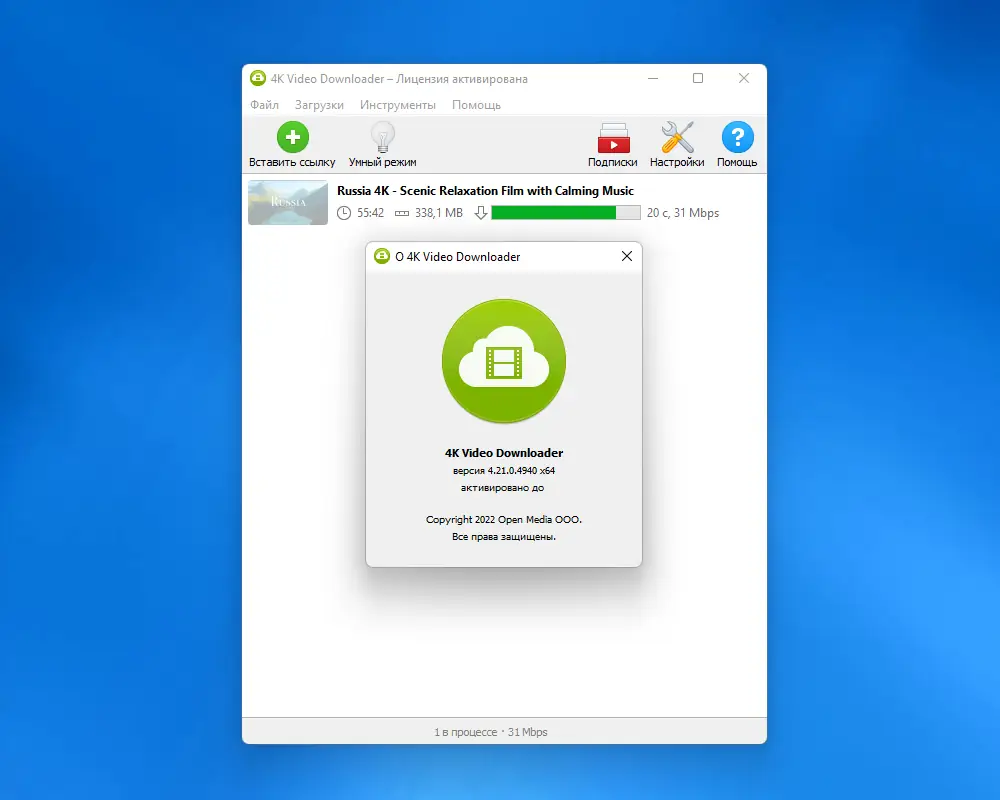Close the О 4K Video Downloader dialog
Viewport: 1000px width, 800px height.
(x=627, y=256)
